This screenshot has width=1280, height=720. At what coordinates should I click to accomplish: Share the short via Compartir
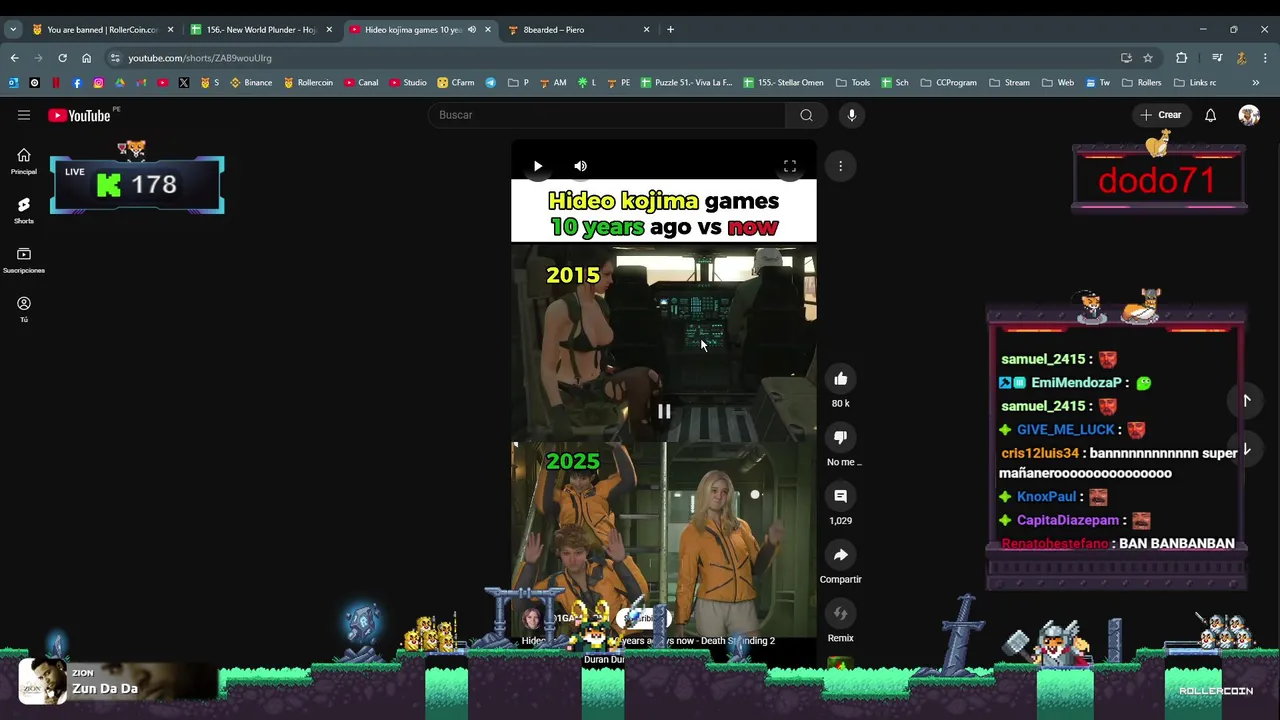coord(841,555)
